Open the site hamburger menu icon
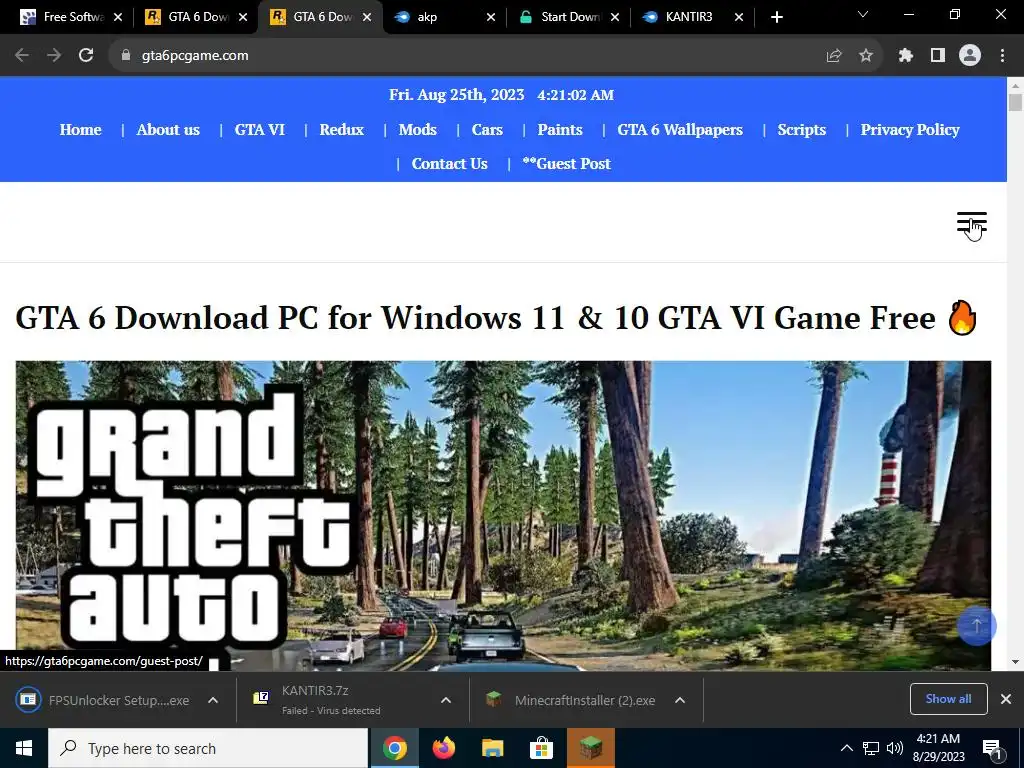The height and width of the screenshot is (768, 1024). point(972,223)
